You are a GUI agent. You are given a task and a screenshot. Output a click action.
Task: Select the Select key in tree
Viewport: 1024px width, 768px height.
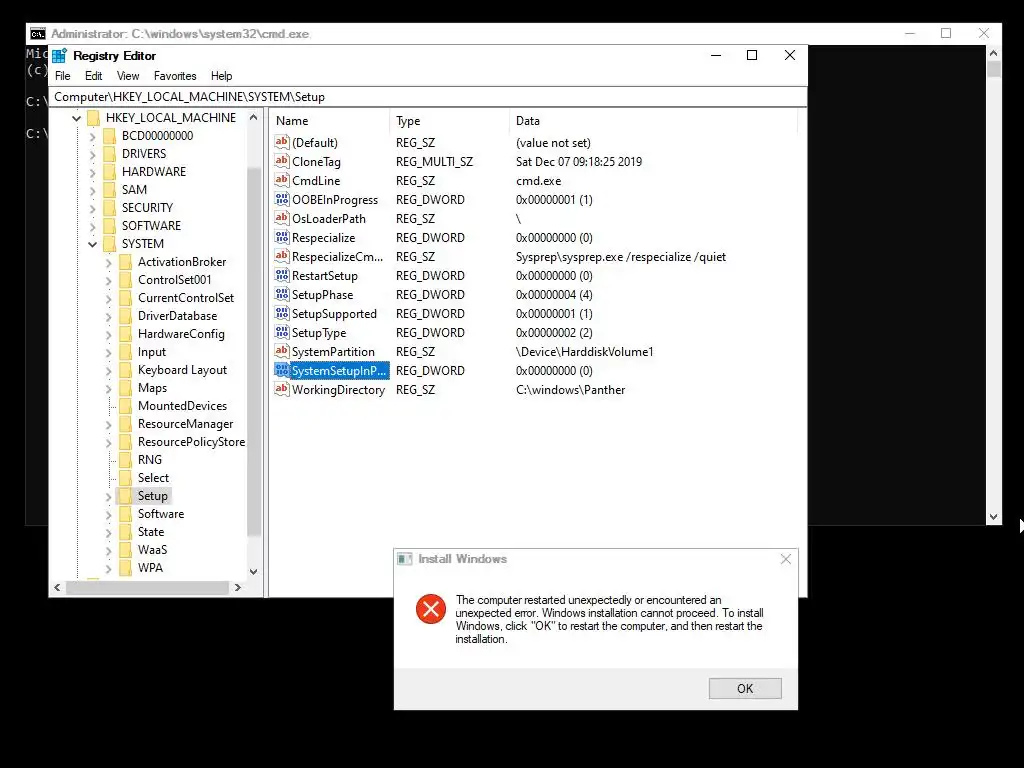pos(153,478)
